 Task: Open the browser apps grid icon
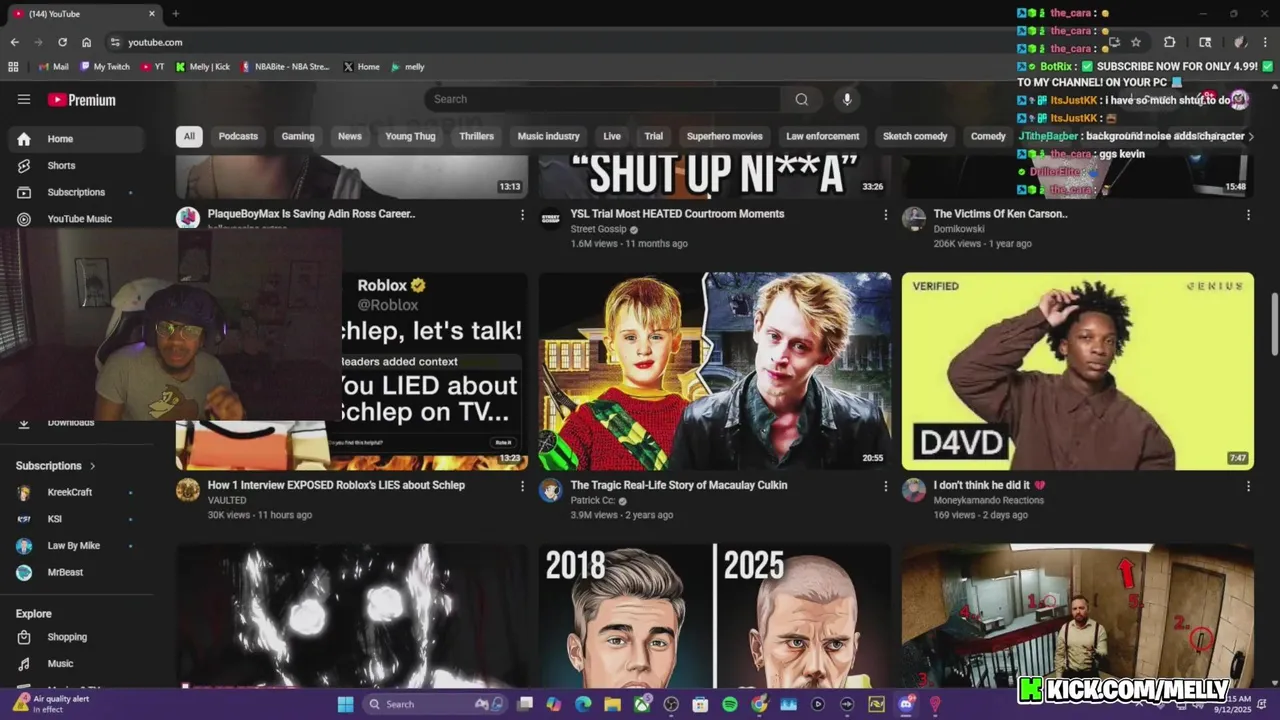13,67
